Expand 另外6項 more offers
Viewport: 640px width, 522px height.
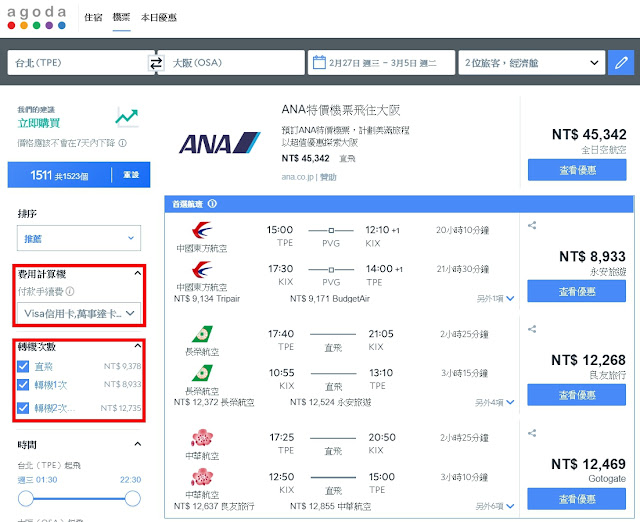pyautogui.click(x=495, y=506)
